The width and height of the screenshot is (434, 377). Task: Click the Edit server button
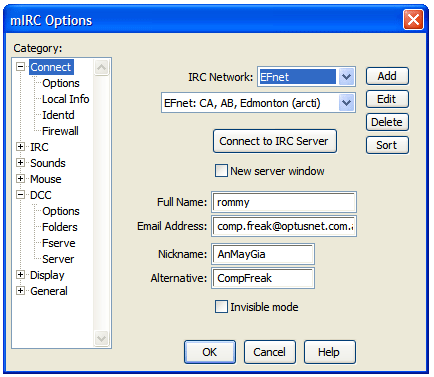[387, 99]
